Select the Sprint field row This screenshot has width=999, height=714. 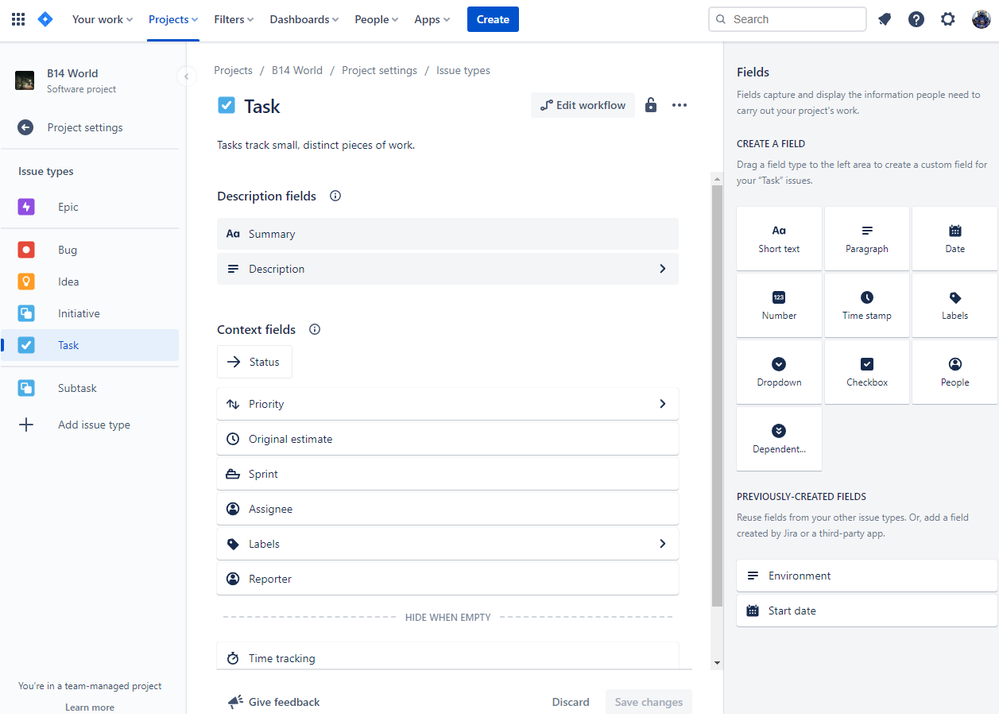pos(447,474)
